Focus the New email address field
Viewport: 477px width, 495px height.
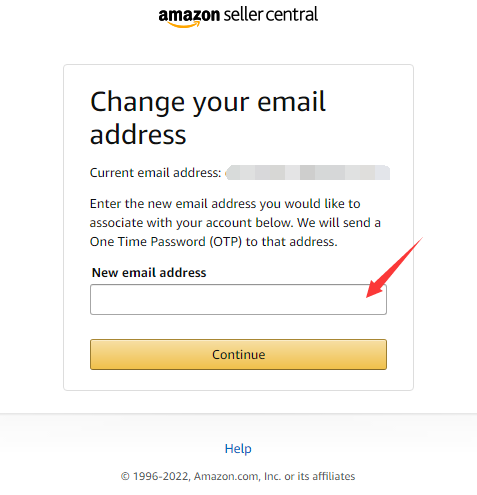(238, 299)
